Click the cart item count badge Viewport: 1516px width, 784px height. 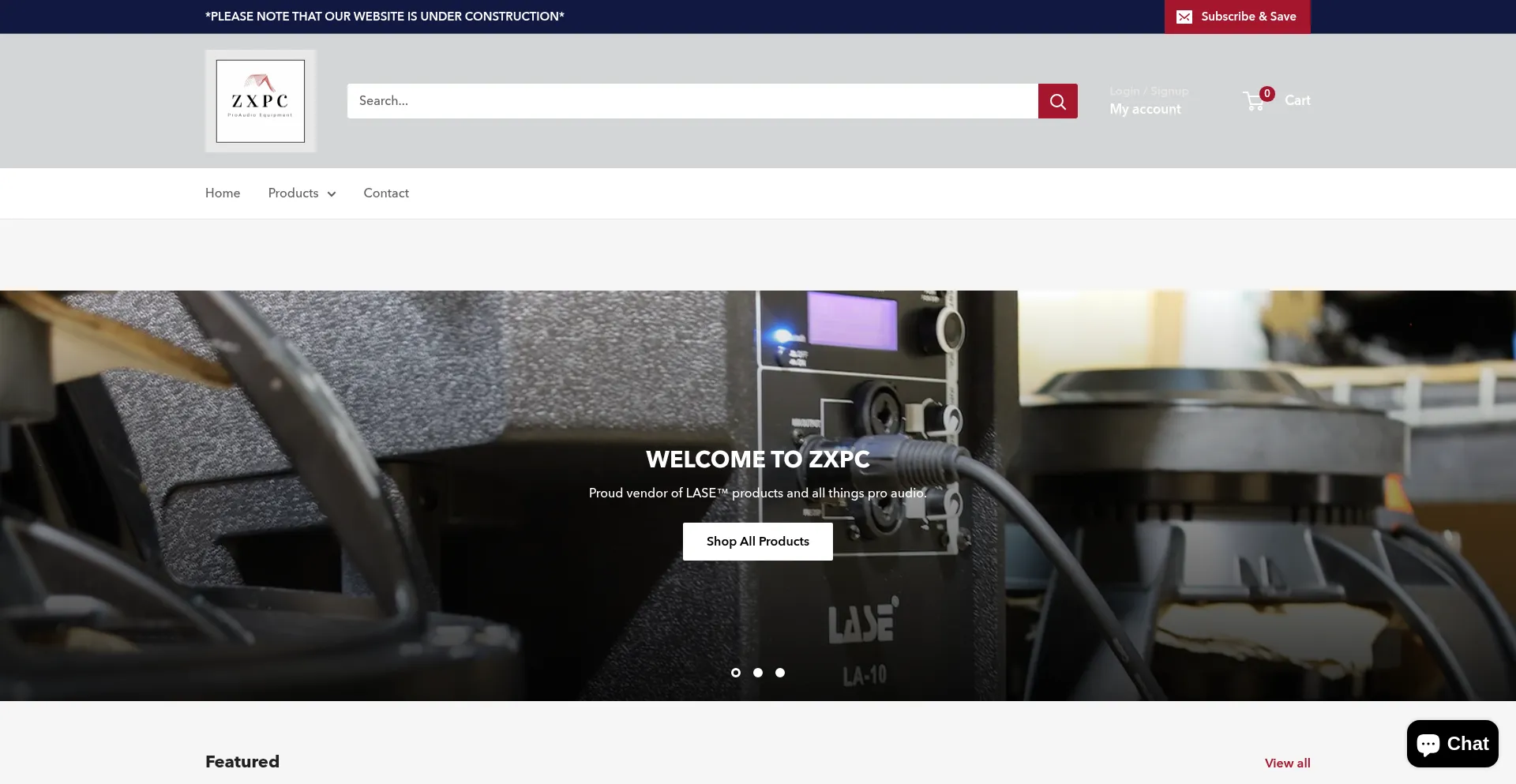tap(1266, 93)
